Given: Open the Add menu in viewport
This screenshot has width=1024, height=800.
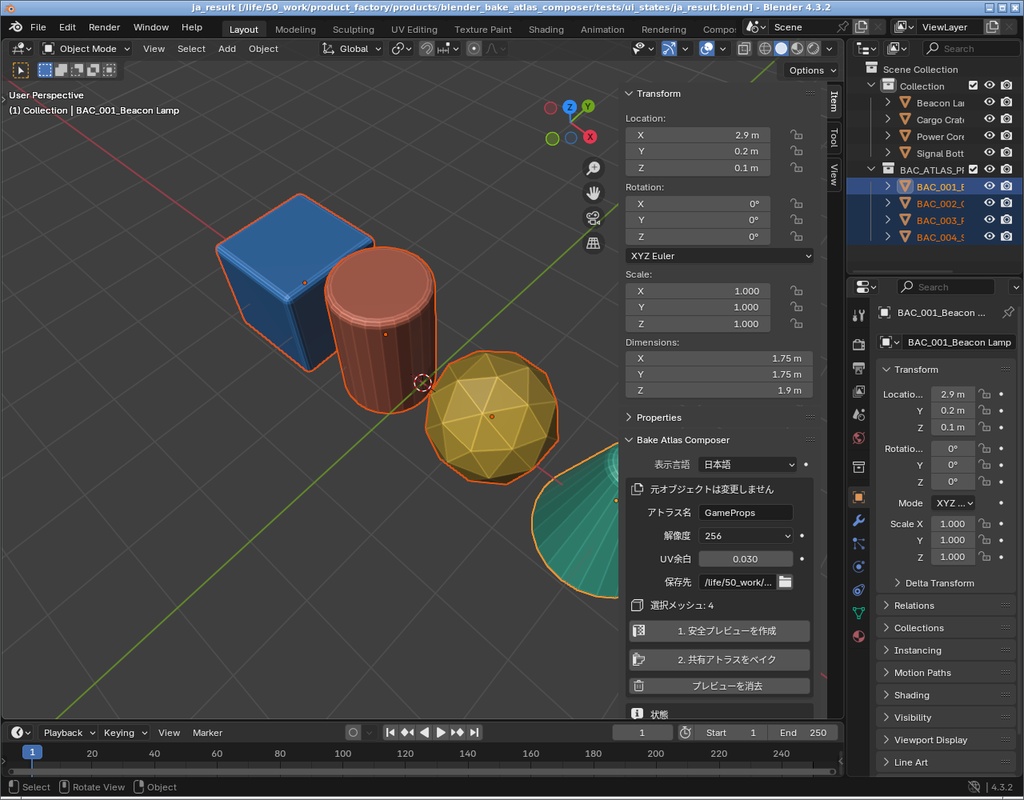Looking at the screenshot, I should pyautogui.click(x=227, y=48).
